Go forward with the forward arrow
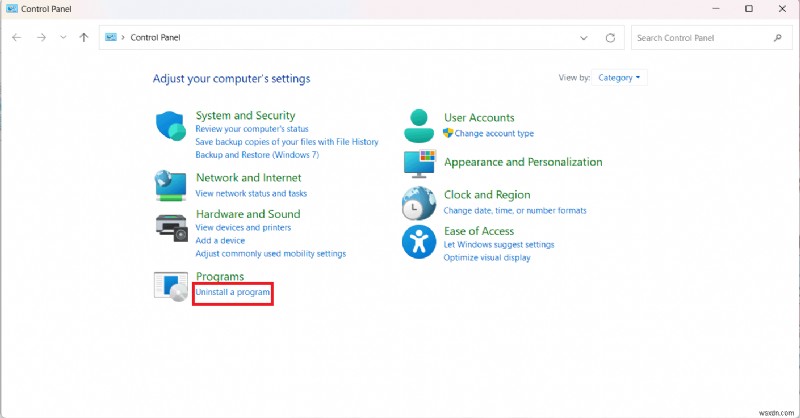 coord(41,37)
